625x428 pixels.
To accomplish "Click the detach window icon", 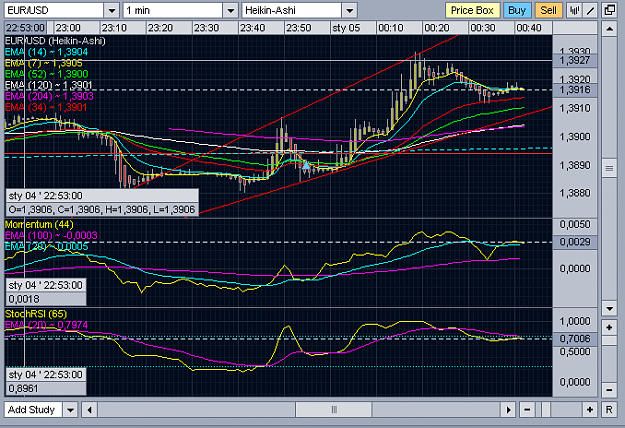I will 609,10.
